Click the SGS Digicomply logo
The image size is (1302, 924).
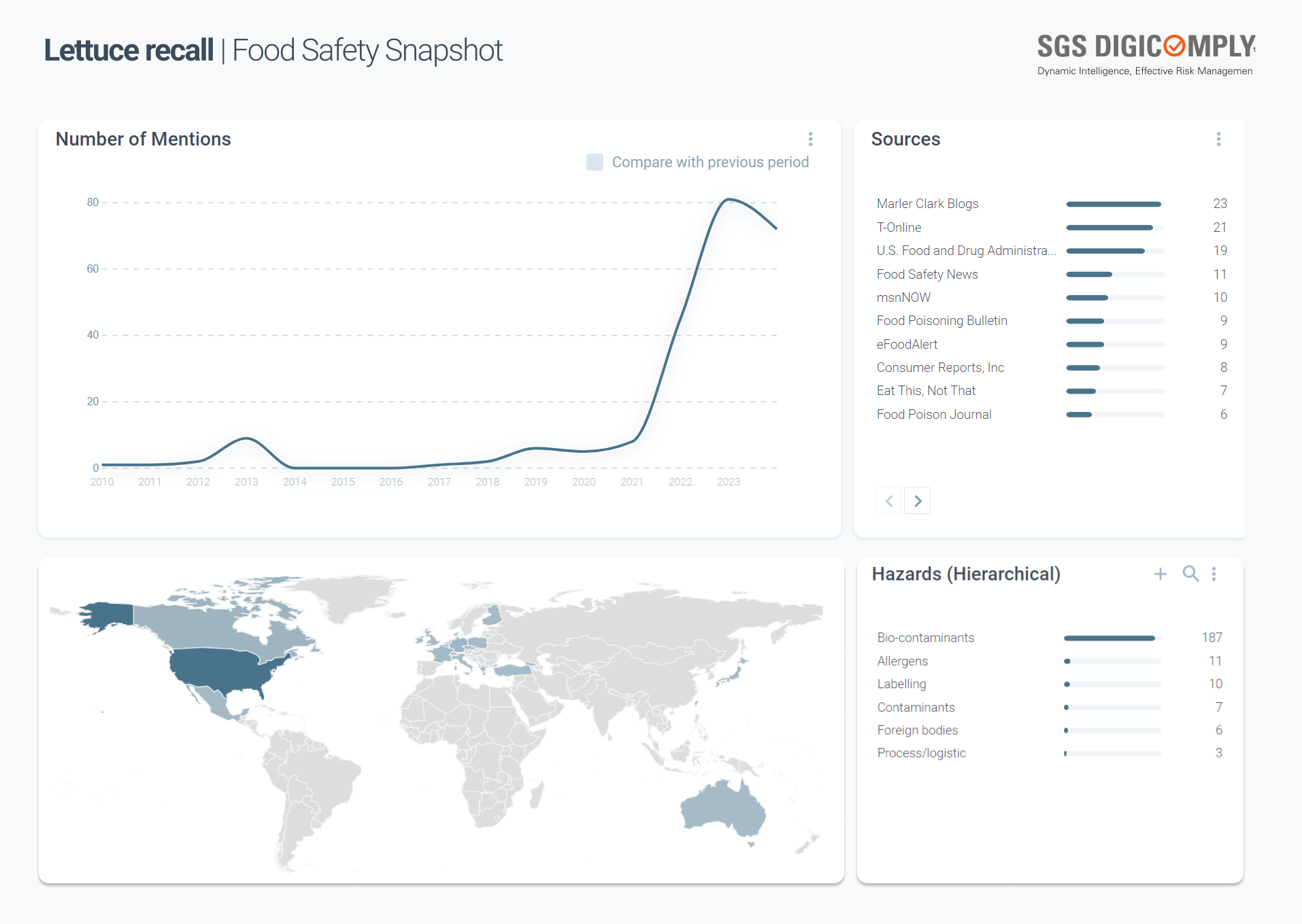coord(1146,54)
